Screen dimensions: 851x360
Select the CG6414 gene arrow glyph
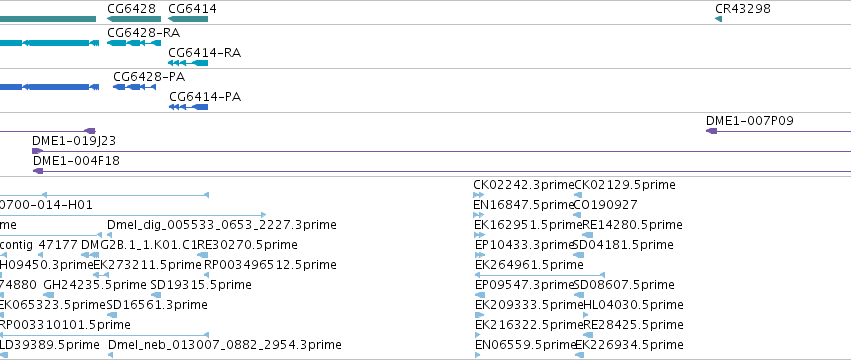pos(188,19)
